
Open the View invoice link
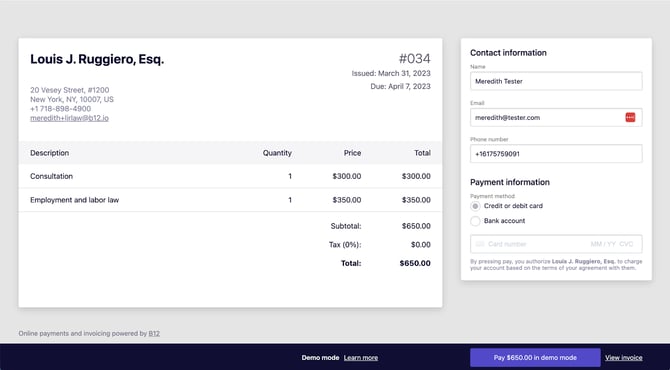pos(623,358)
